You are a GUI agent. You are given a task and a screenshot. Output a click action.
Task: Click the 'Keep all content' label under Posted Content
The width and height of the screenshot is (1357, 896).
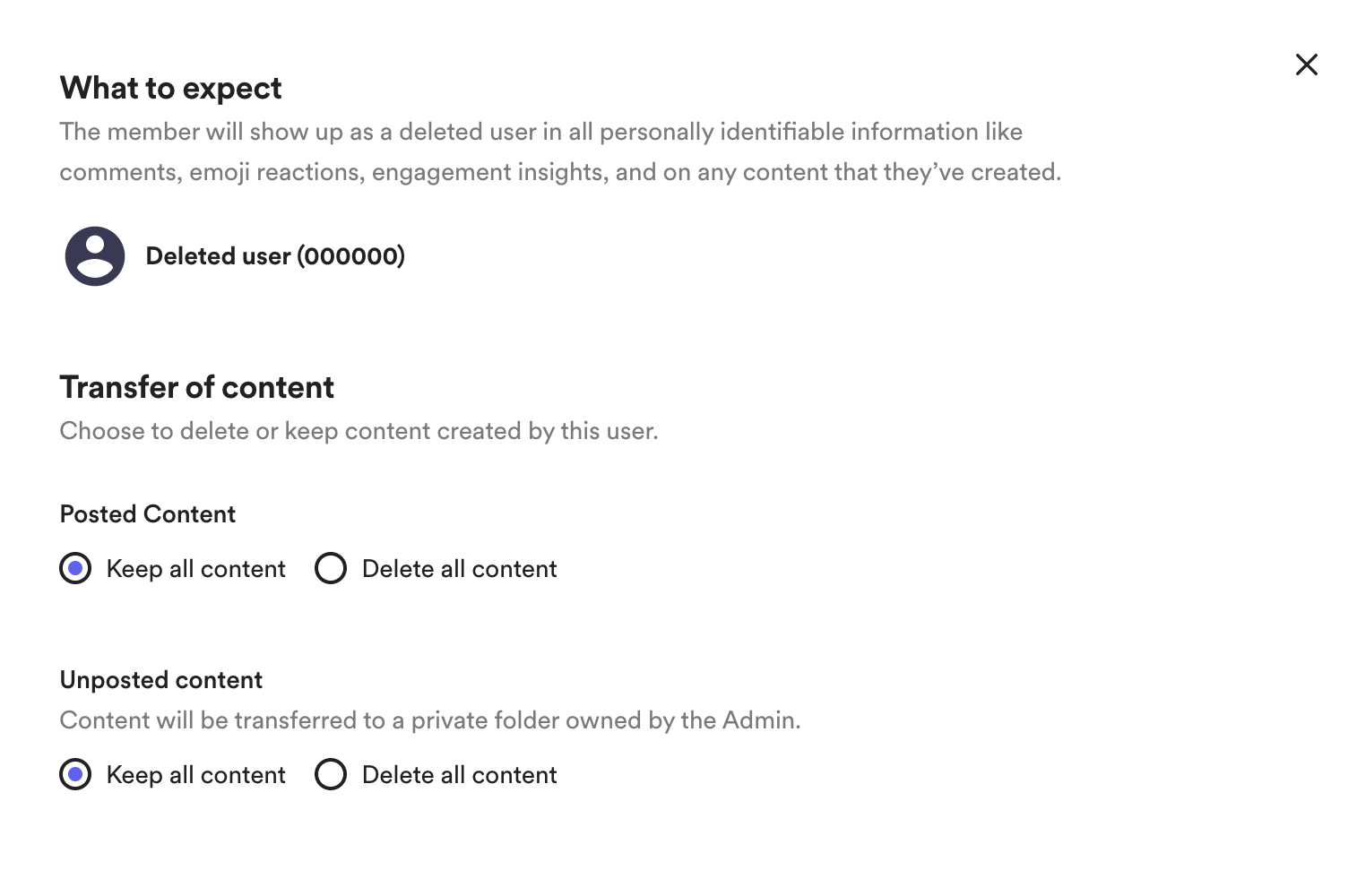click(x=195, y=569)
